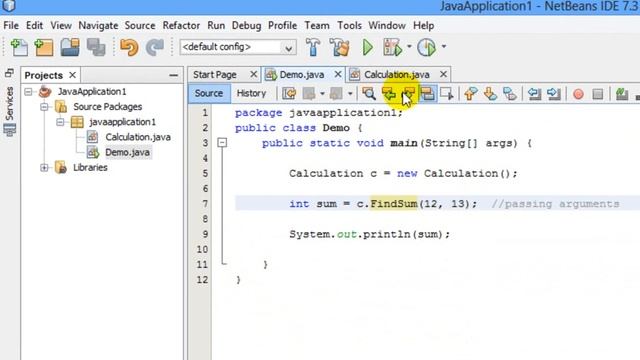The height and width of the screenshot is (360, 640).
Task: Click the Debug Project icon
Action: (x=392, y=47)
